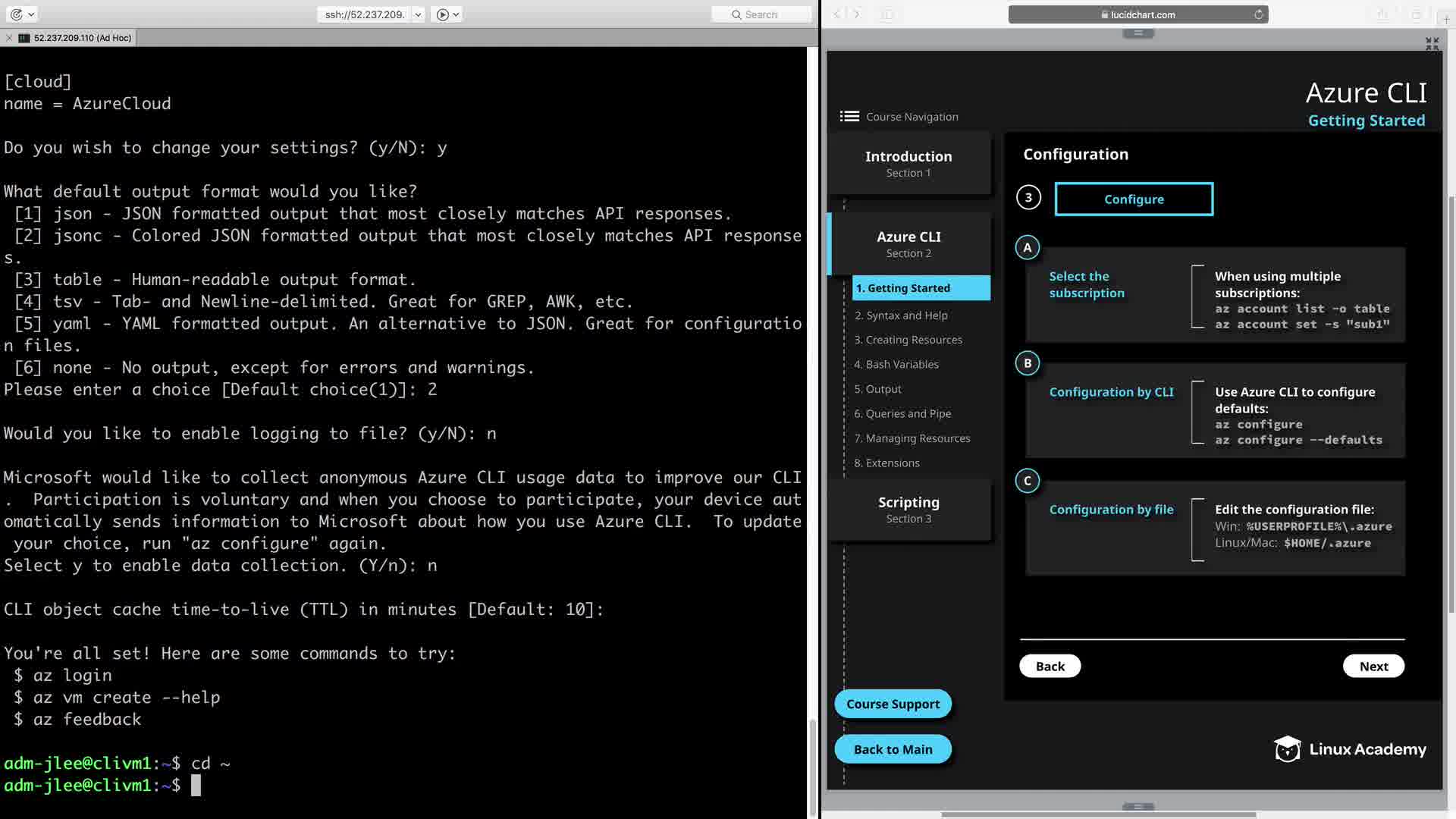Screen dimensions: 1456x819
Task: Expand the play button dropdown arrow
Action: tap(456, 14)
